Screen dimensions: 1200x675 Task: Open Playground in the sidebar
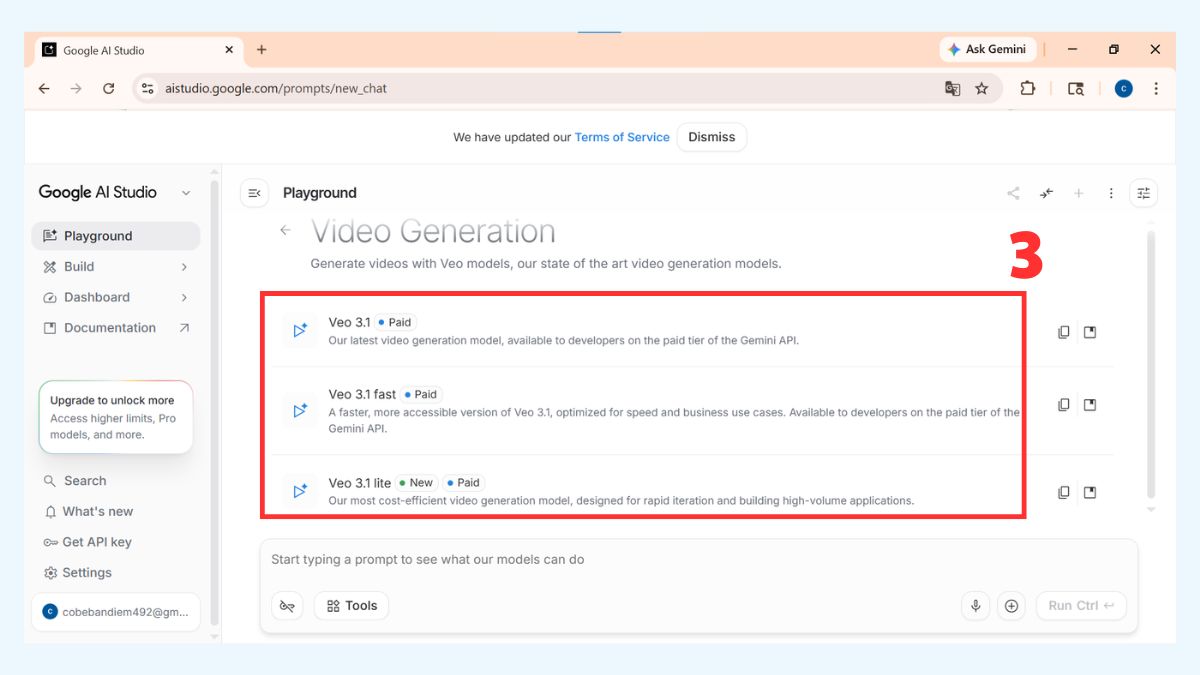[x=116, y=236]
